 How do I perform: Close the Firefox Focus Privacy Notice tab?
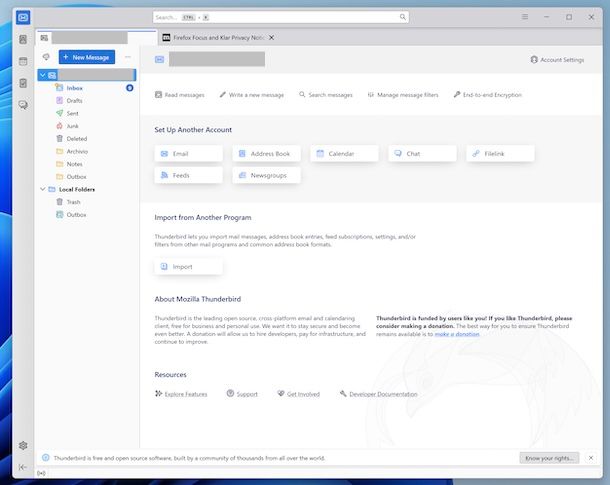pyautogui.click(x=272, y=38)
